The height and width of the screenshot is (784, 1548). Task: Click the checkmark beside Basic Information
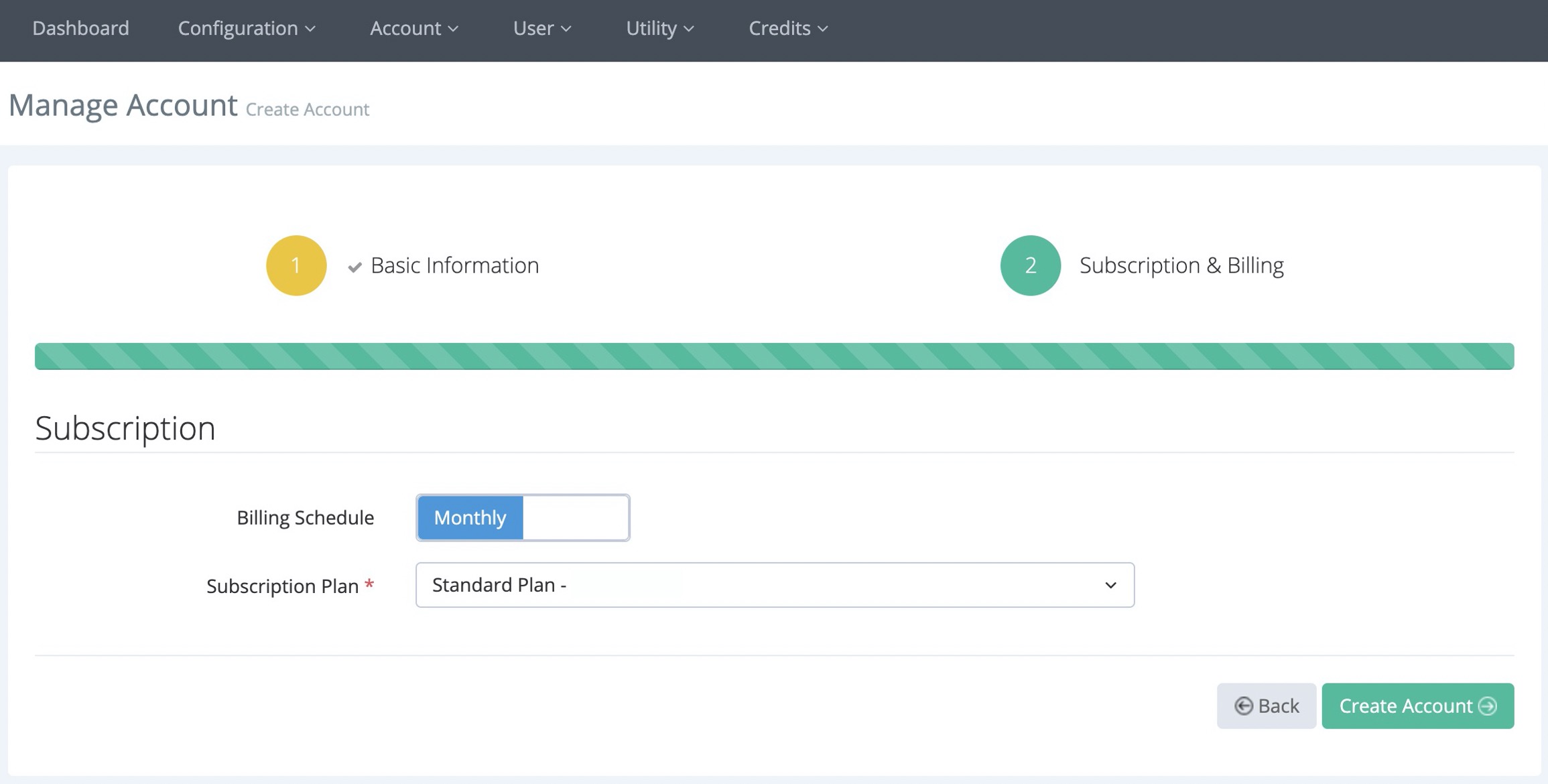(x=354, y=267)
